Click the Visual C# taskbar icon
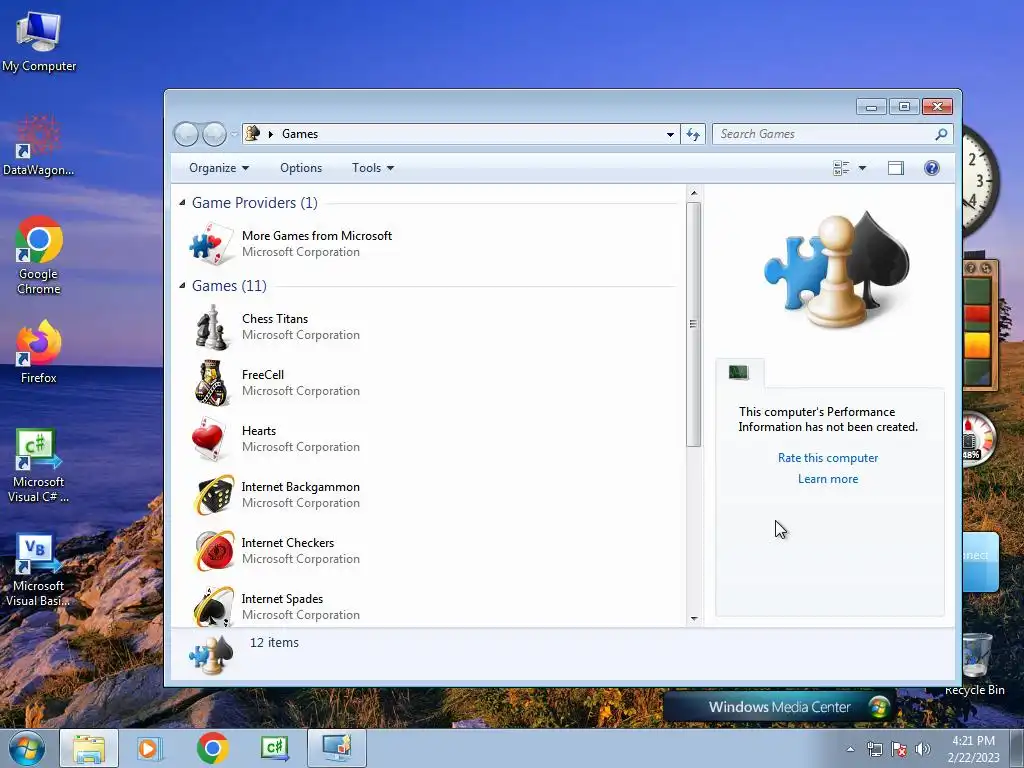 [x=274, y=748]
